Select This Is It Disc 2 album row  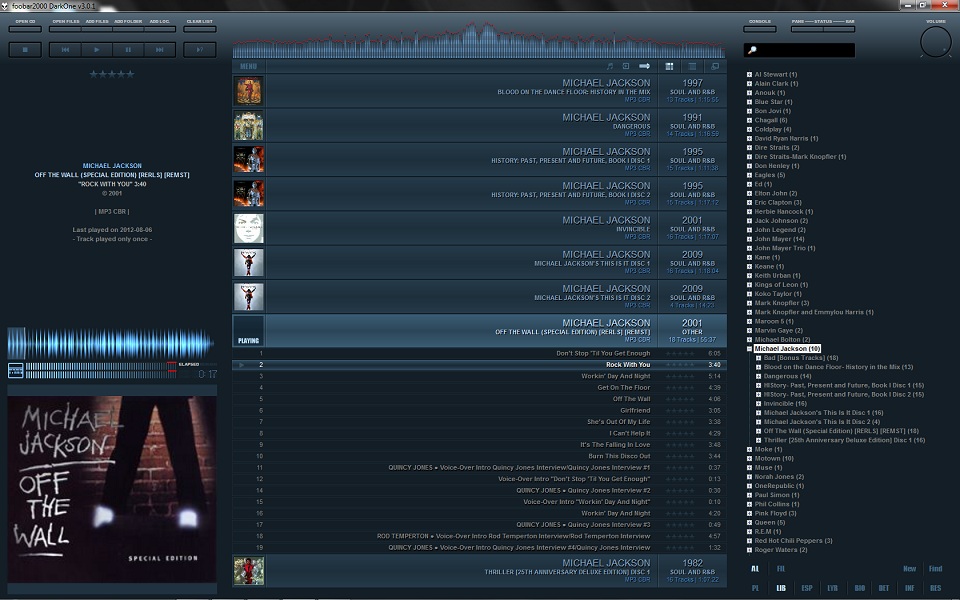click(479, 296)
